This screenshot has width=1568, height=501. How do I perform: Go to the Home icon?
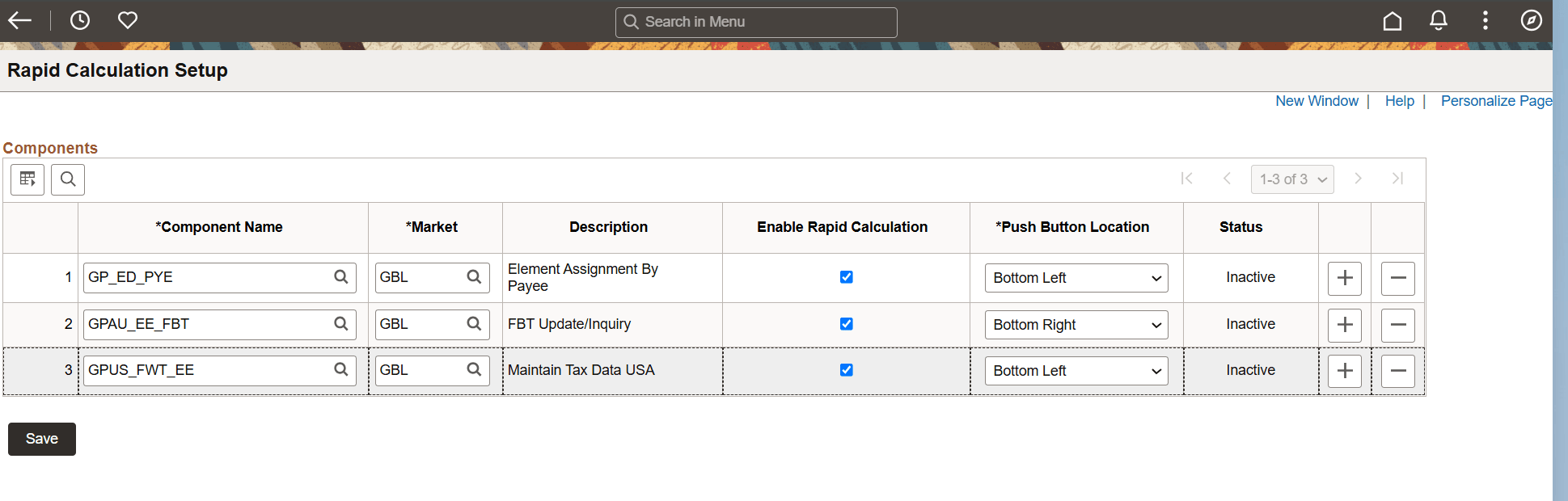tap(1393, 20)
